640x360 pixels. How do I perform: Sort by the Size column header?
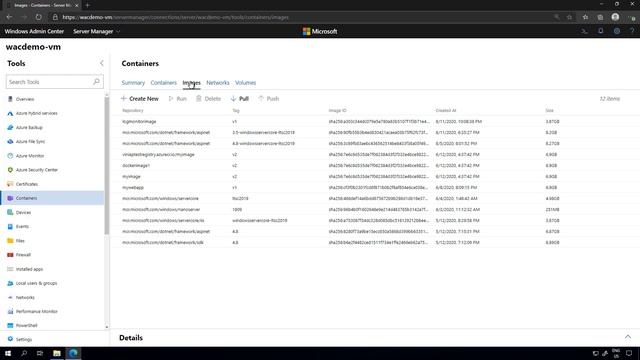pos(549,111)
